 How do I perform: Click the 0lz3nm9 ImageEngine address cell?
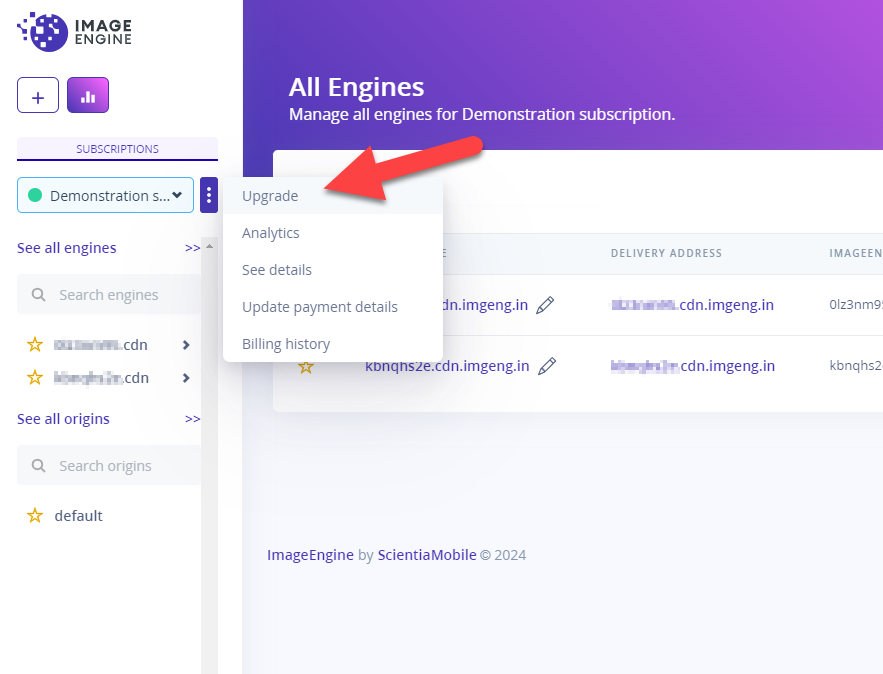[856, 305]
